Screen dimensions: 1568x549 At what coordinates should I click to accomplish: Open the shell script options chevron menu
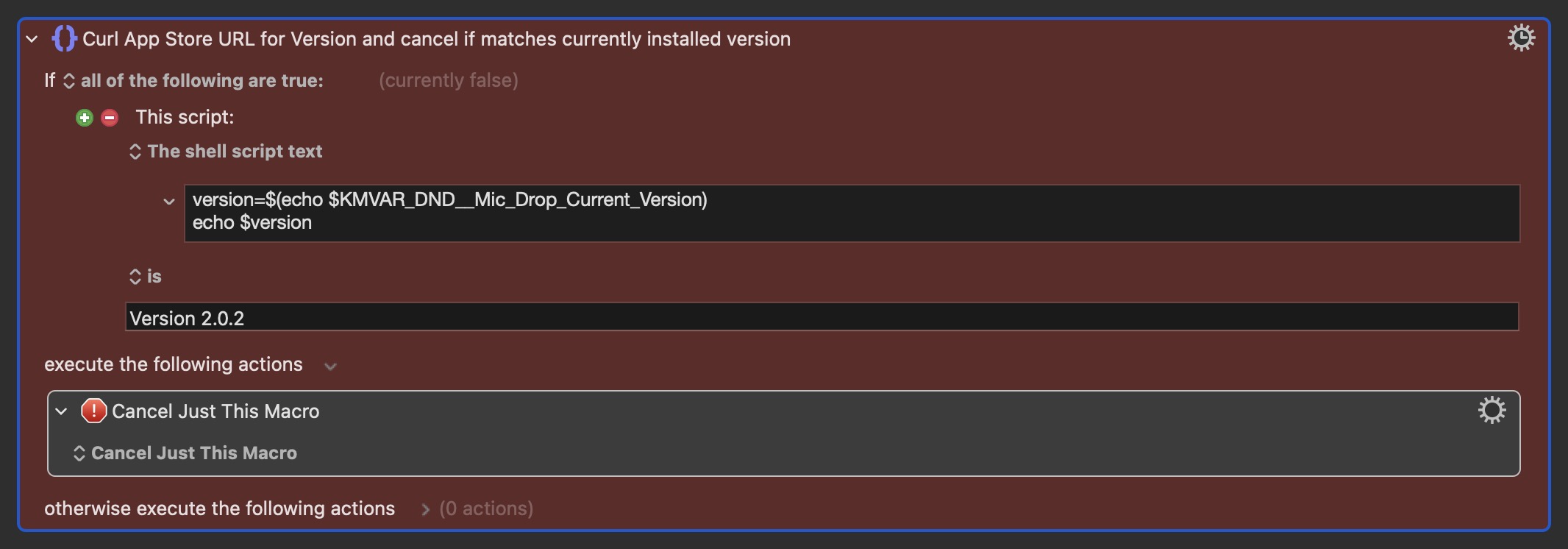pos(169,201)
